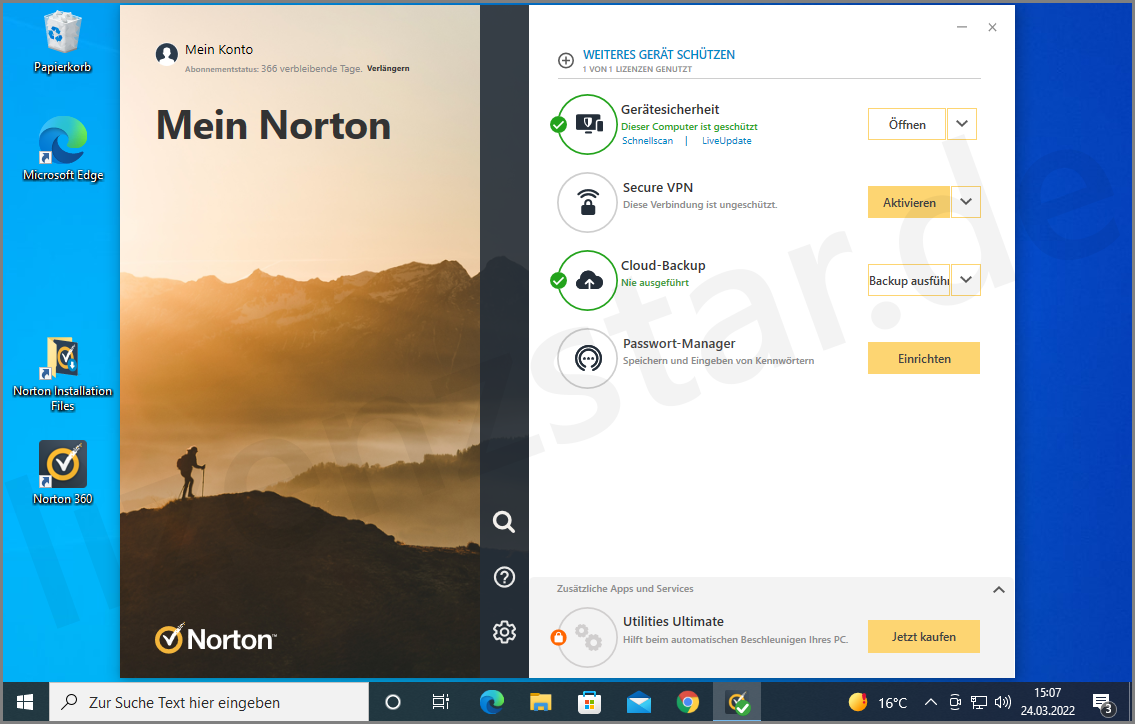Expand the Secure VPN options dropdown
1136x725 pixels.
[x=965, y=202]
